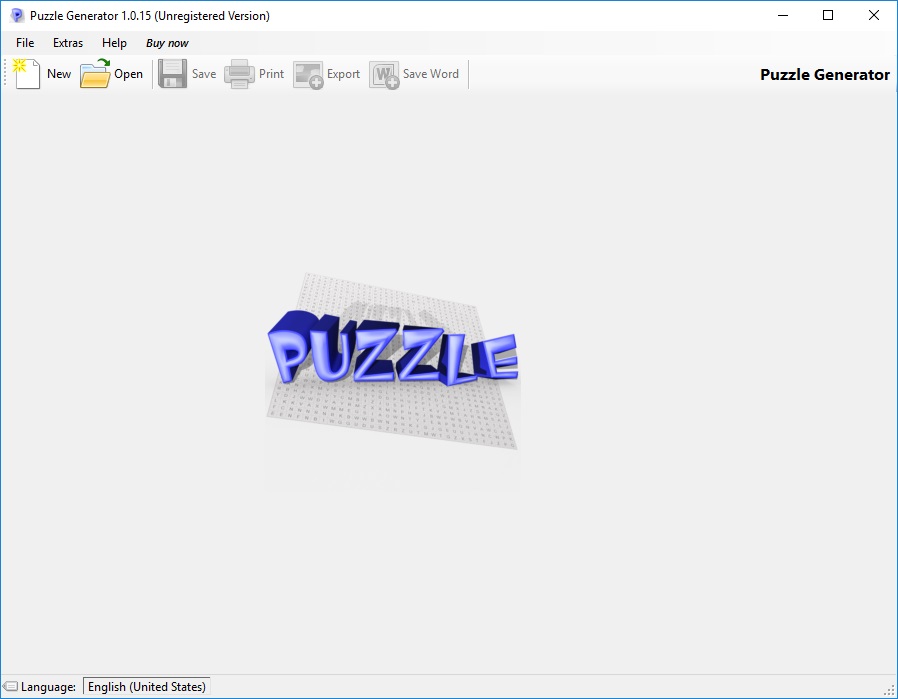Click the Puzzle Generator branding text on the right
The image size is (898, 699).
pos(825,74)
